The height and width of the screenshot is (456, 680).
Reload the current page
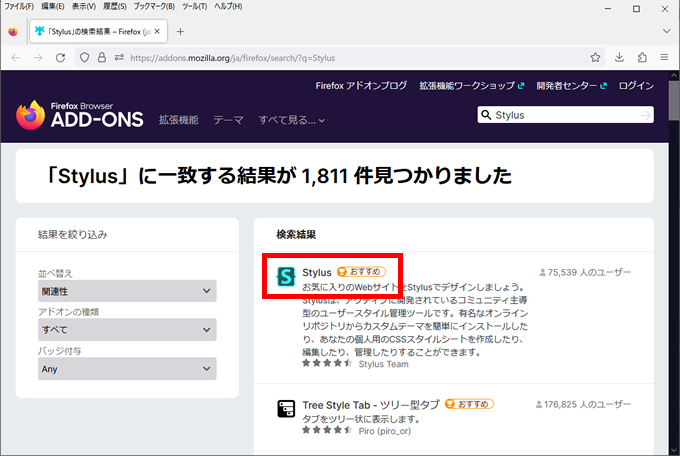(x=60, y=58)
